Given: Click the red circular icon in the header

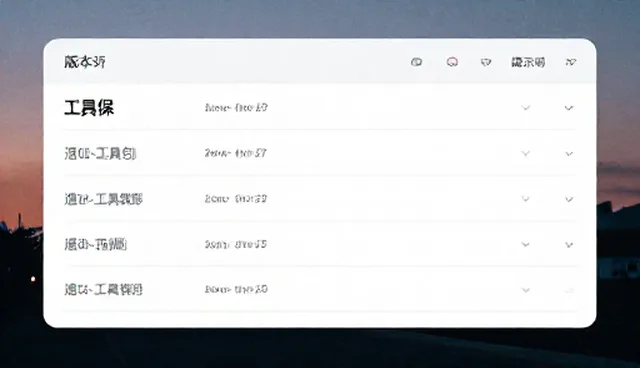Looking at the screenshot, I should [452, 62].
